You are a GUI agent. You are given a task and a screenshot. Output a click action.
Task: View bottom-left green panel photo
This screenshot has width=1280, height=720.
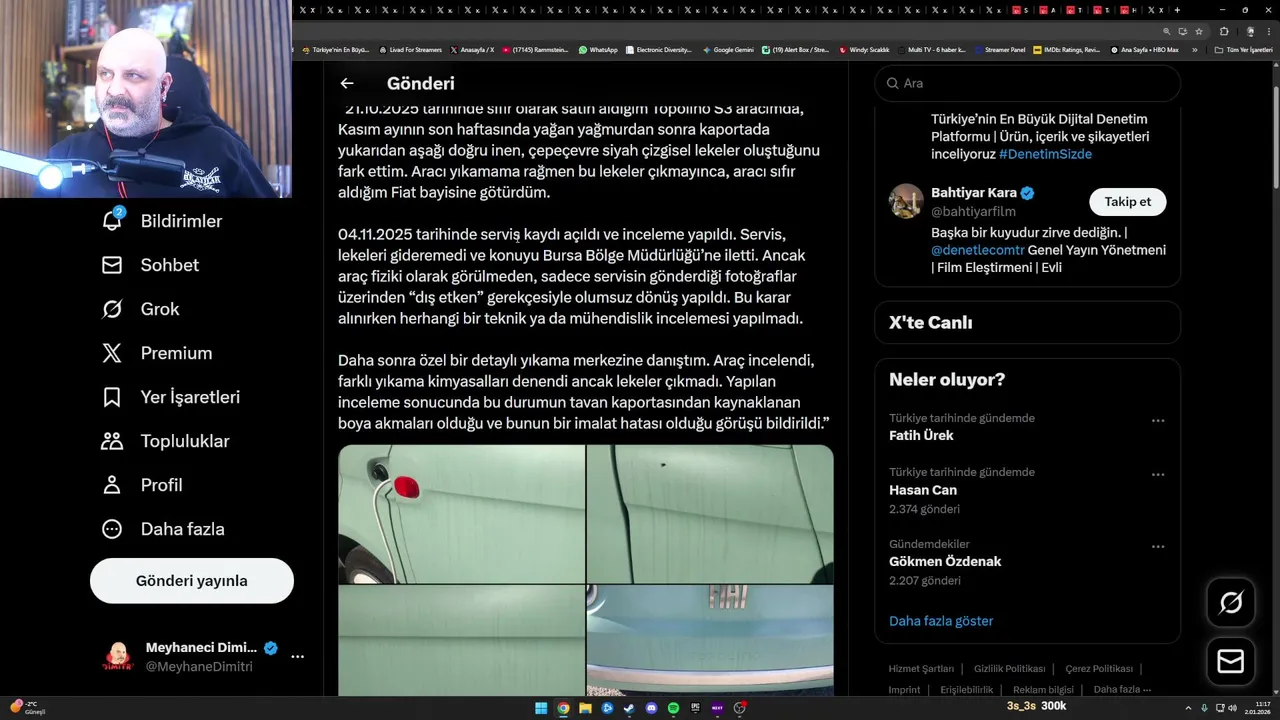tap(461, 640)
